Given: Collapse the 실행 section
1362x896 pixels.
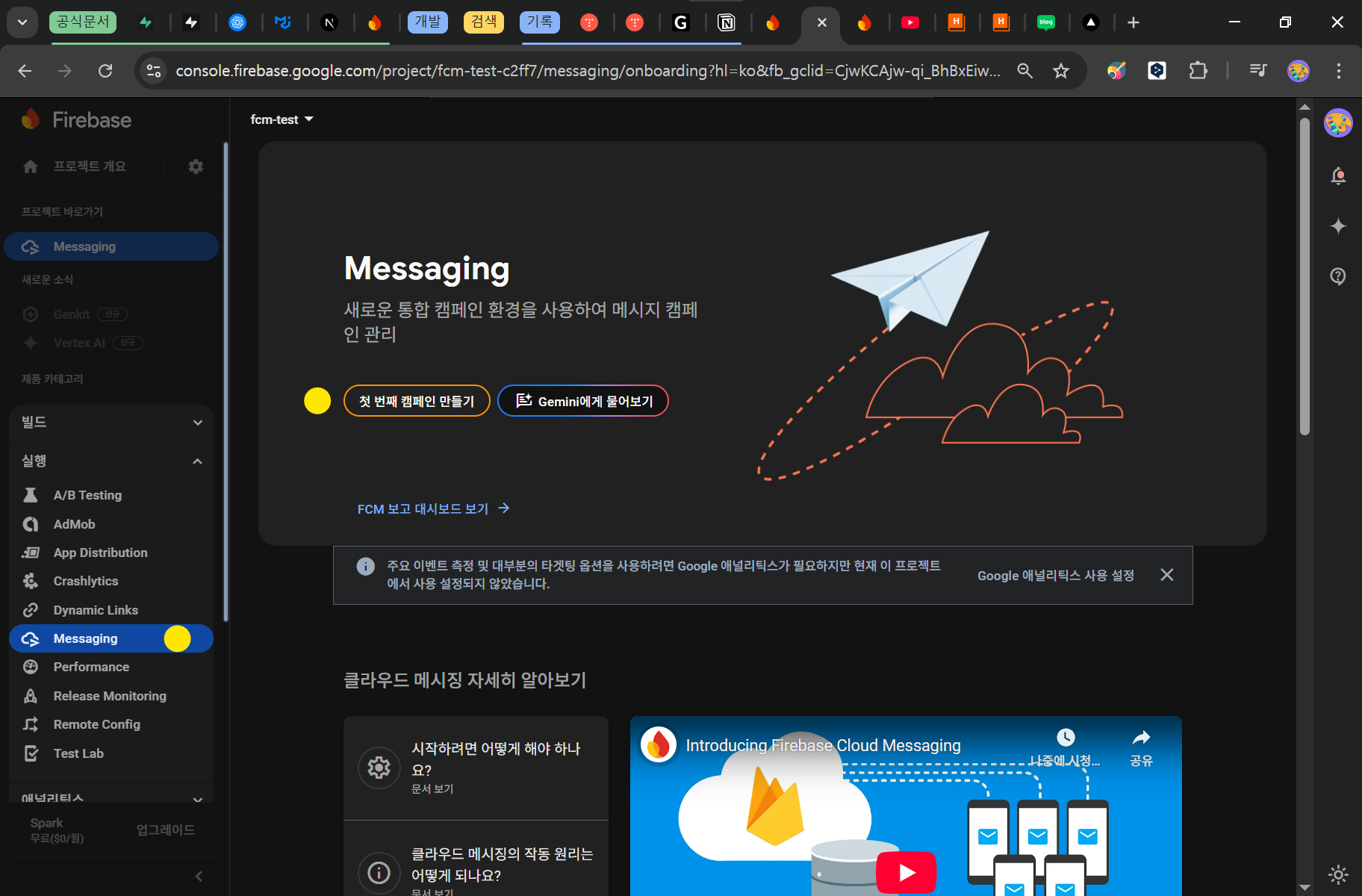Looking at the screenshot, I should point(111,461).
